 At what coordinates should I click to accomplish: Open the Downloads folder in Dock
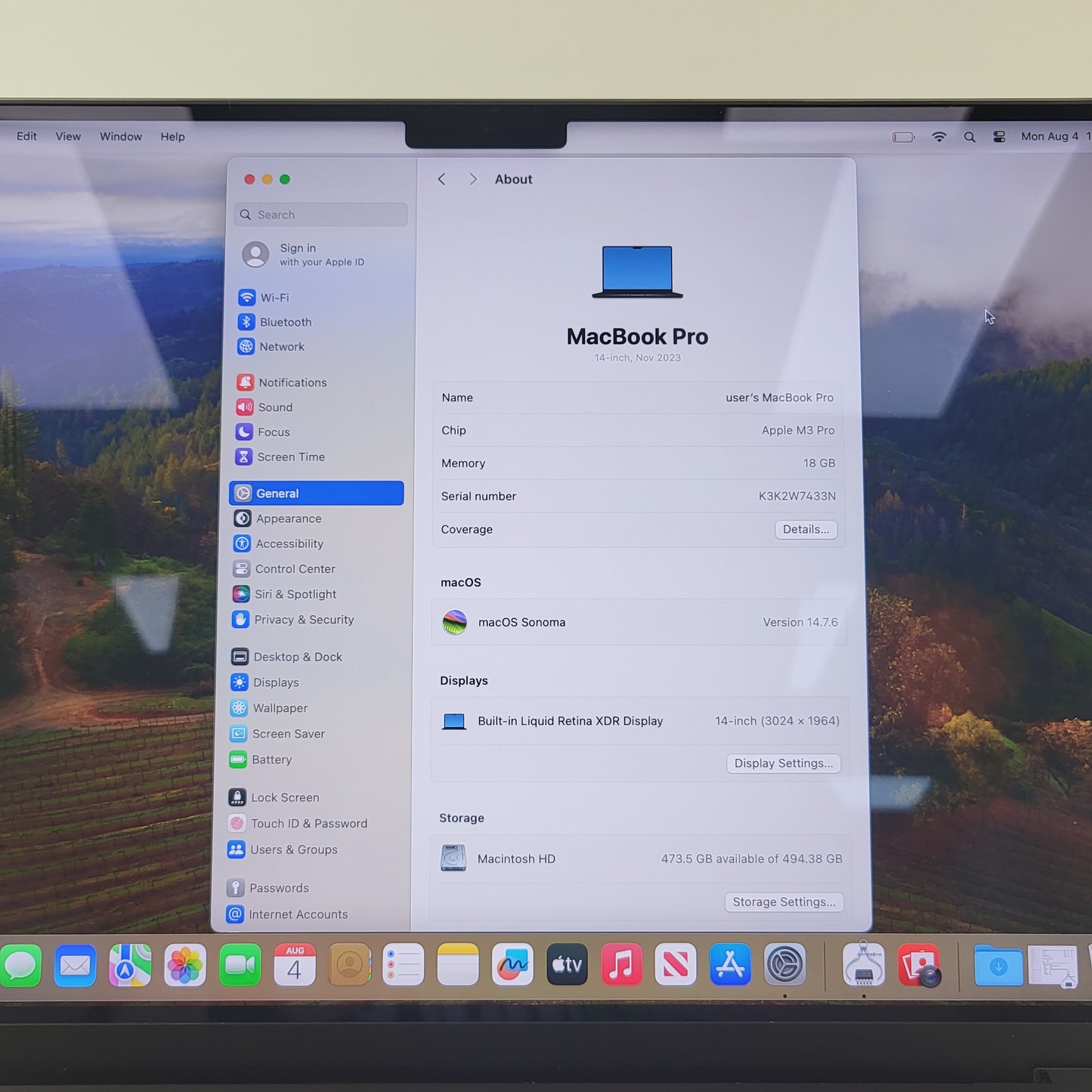point(998,966)
